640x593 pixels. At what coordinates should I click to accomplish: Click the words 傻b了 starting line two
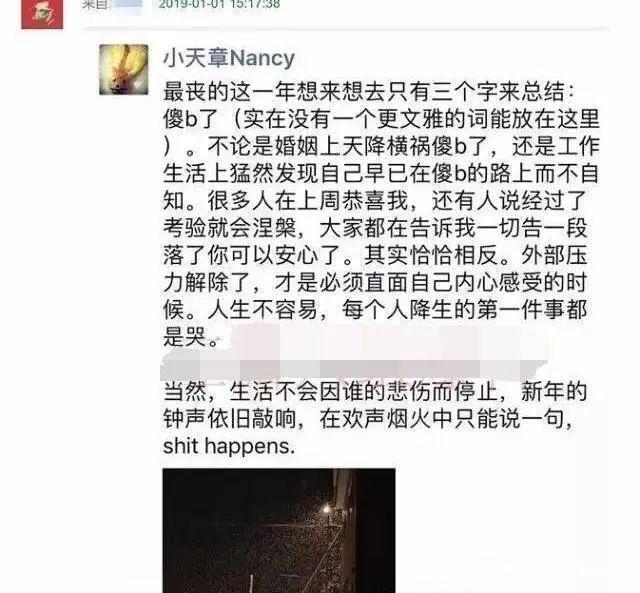(190, 119)
